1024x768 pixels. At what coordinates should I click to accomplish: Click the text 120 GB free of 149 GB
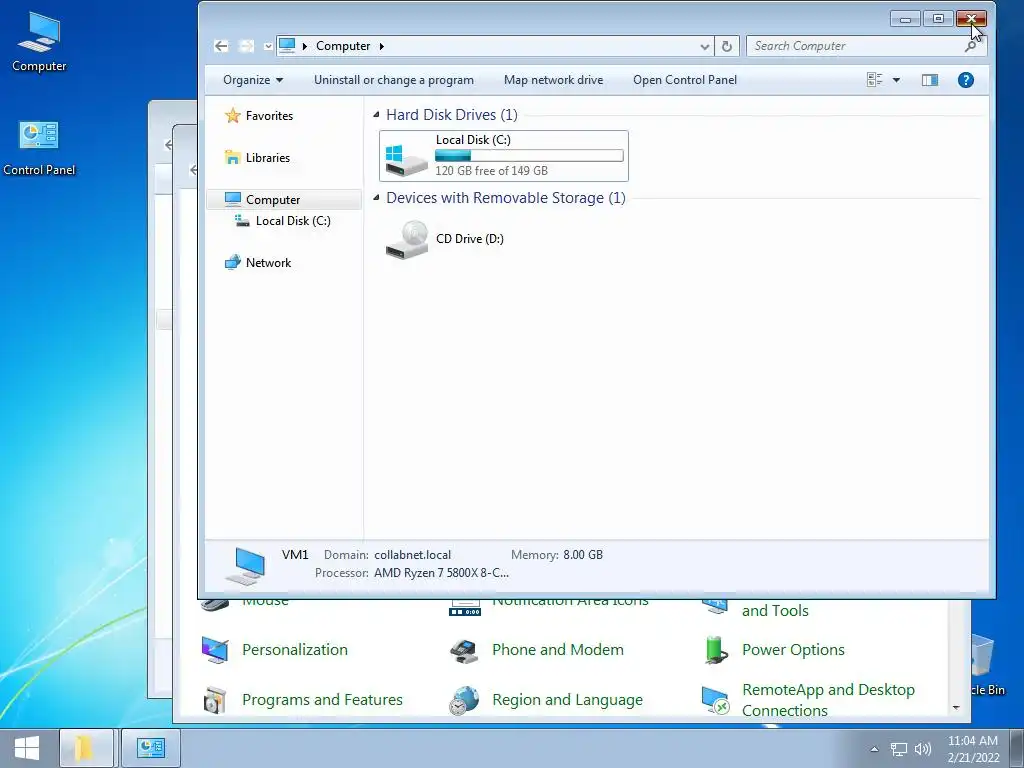point(491,170)
